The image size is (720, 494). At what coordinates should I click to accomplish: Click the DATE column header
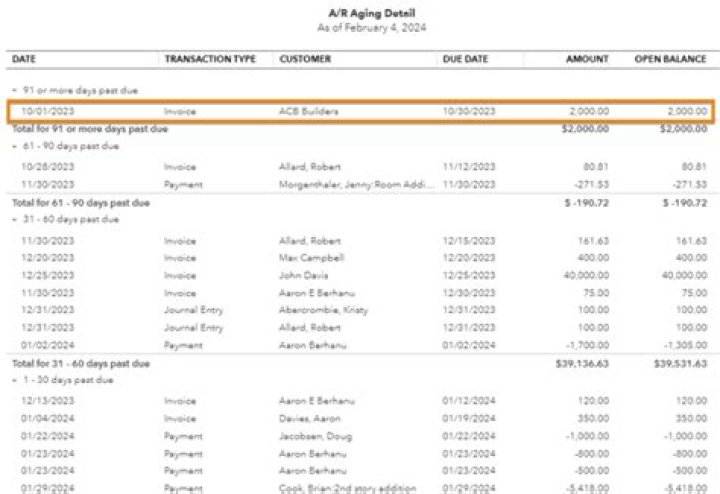(24, 59)
